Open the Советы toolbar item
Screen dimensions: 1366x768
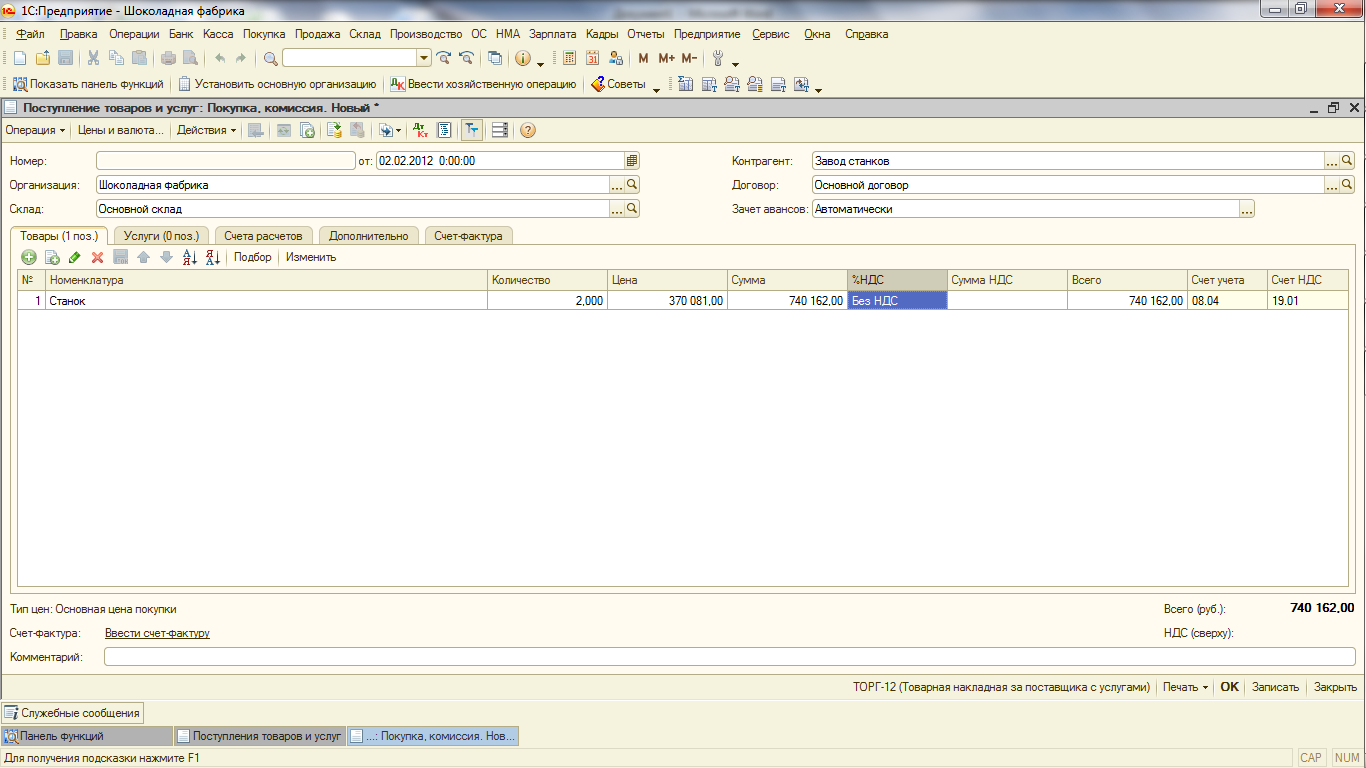tap(618, 85)
